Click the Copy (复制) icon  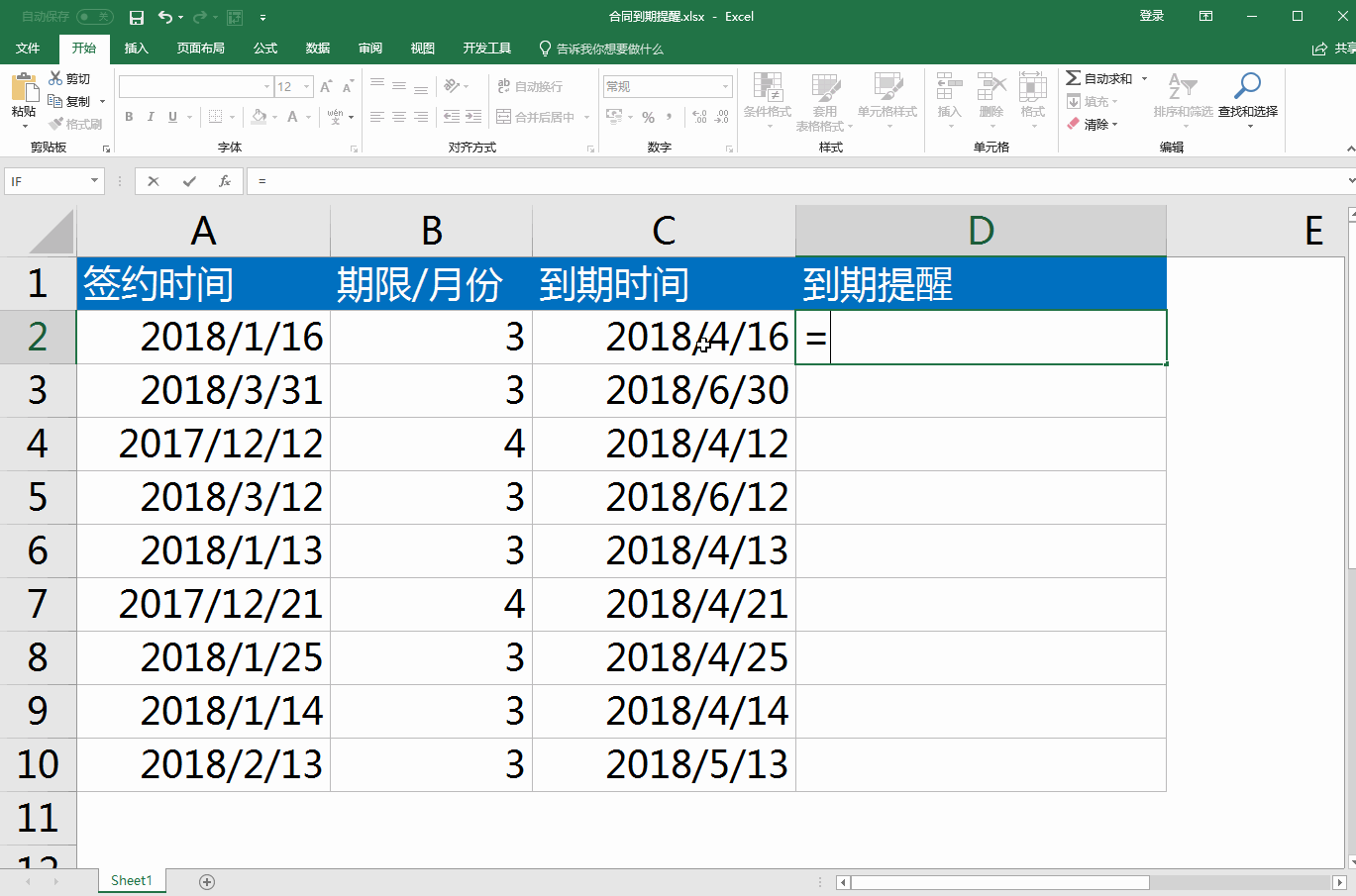(x=55, y=101)
